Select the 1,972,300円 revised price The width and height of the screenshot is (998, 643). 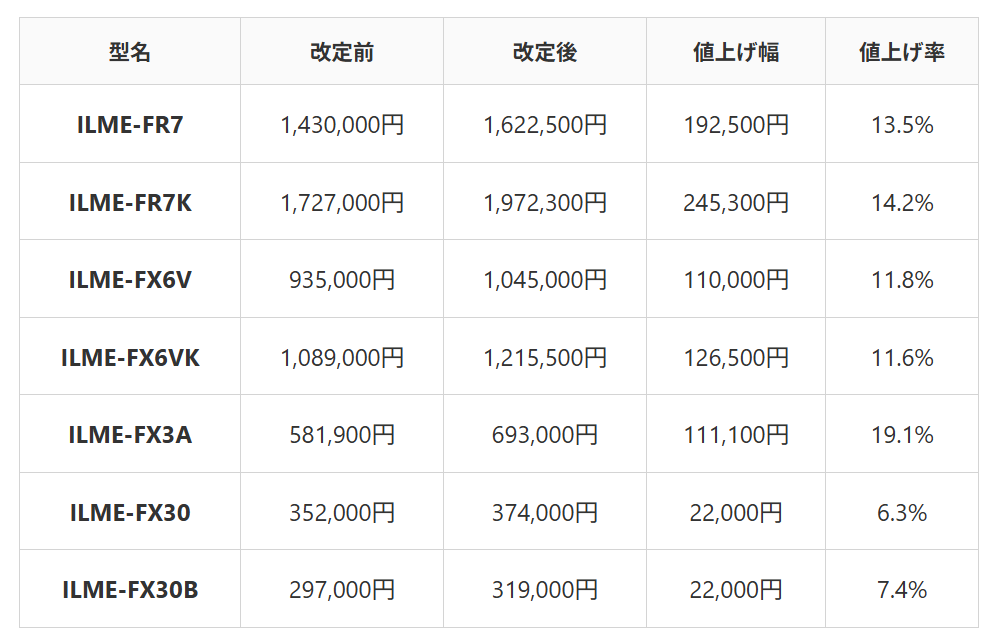click(545, 202)
